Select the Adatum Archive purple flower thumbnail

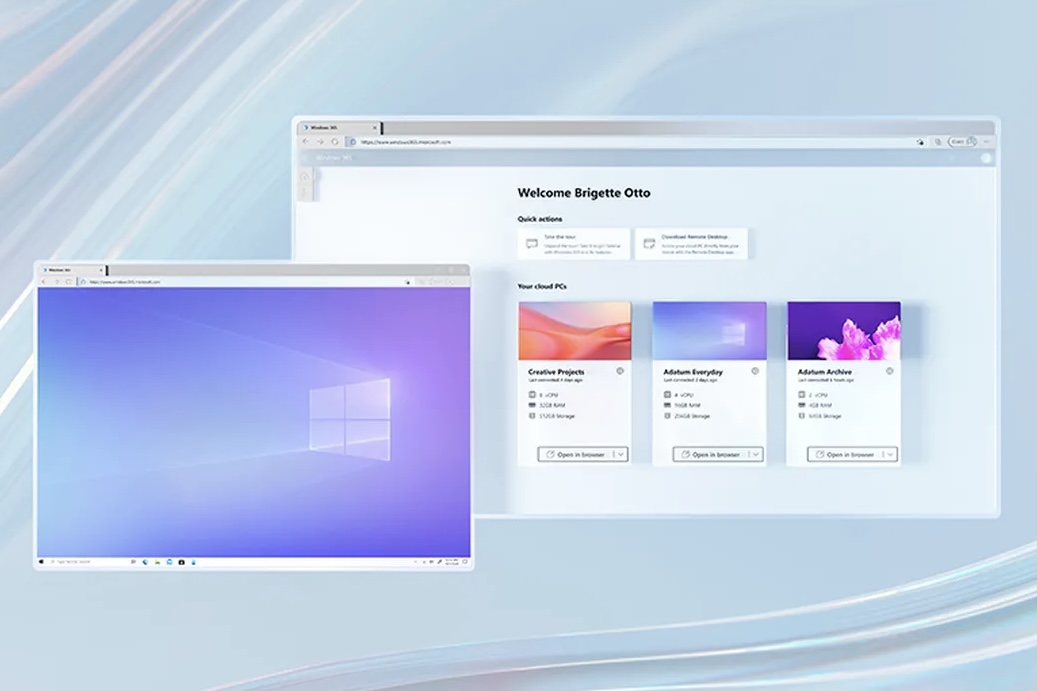tap(844, 331)
